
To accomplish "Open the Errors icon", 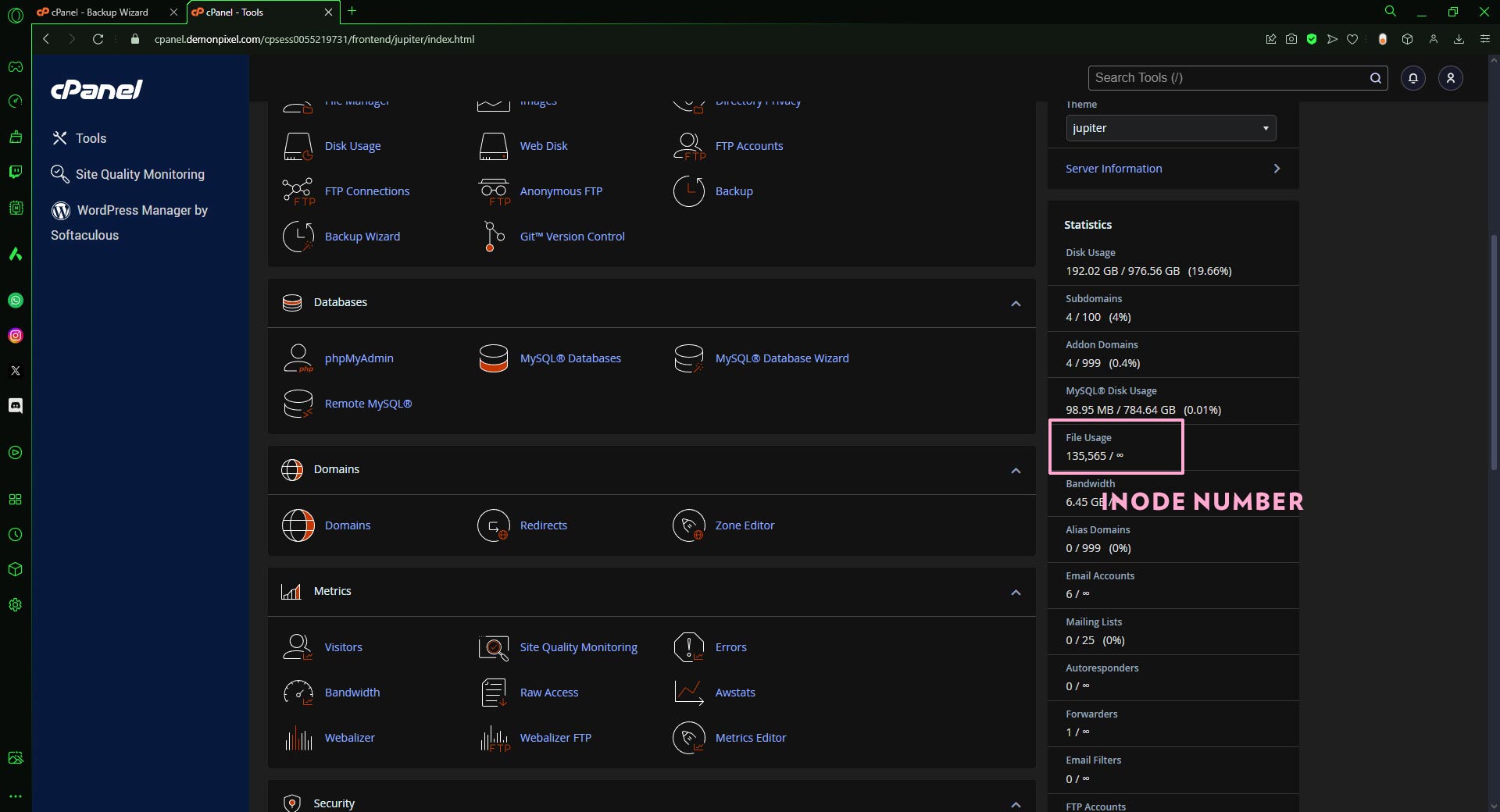I will (688, 647).
